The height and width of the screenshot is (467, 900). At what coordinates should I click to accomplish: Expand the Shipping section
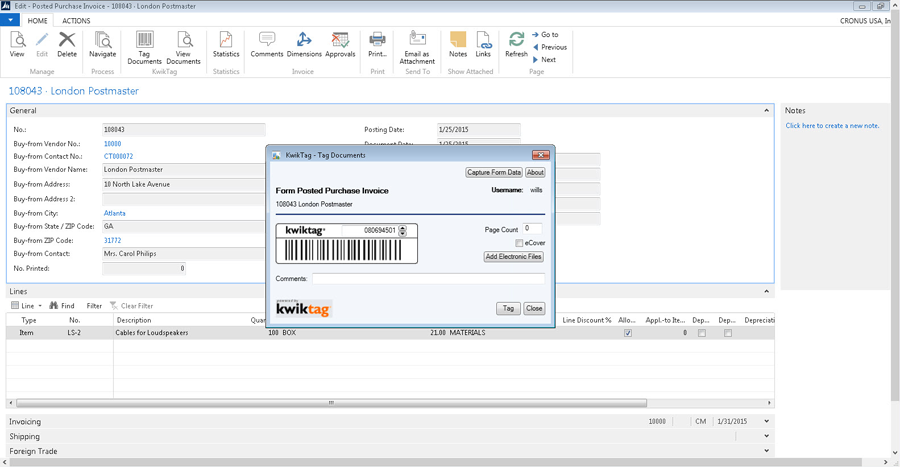pyautogui.click(x=766, y=436)
